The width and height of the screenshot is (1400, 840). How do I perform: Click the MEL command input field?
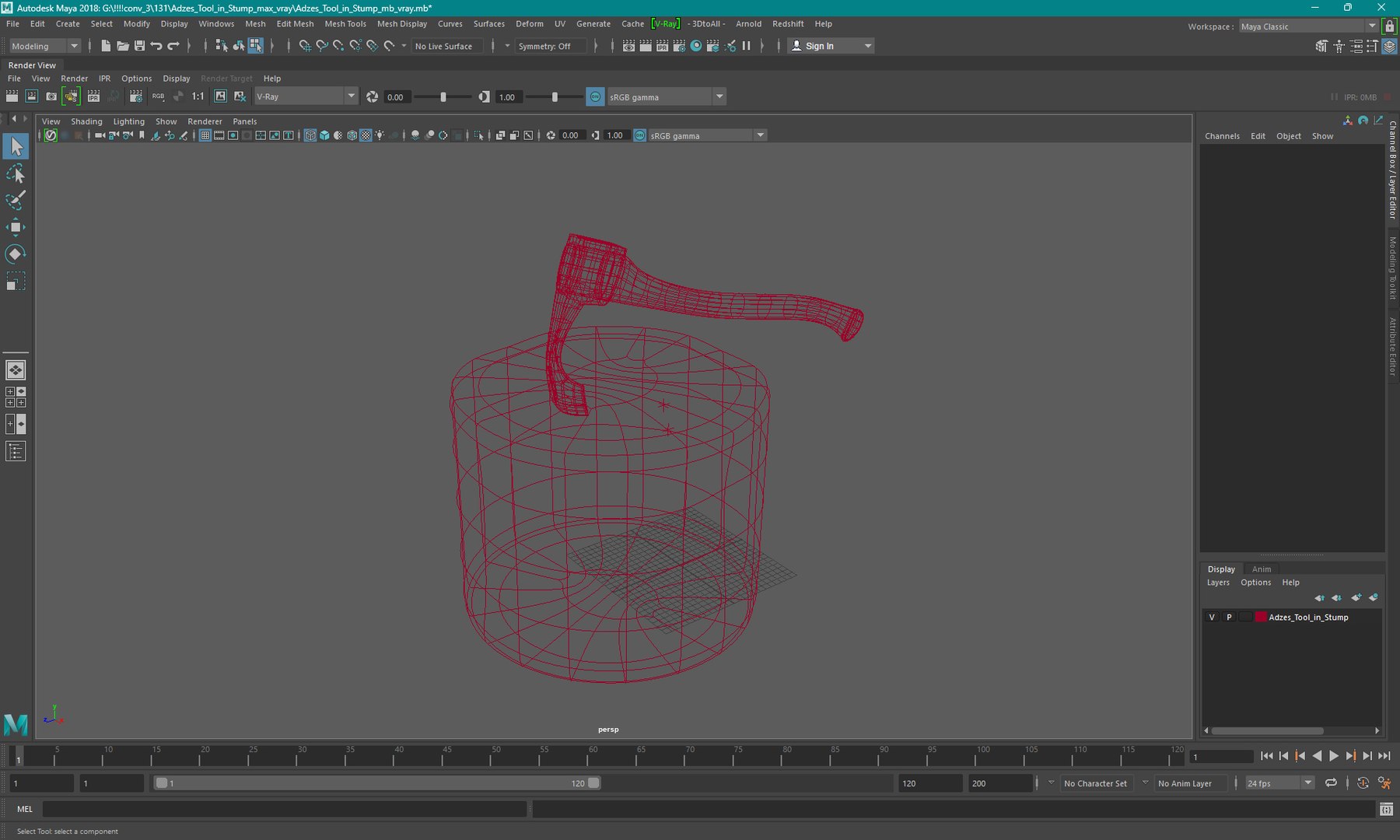[285, 809]
